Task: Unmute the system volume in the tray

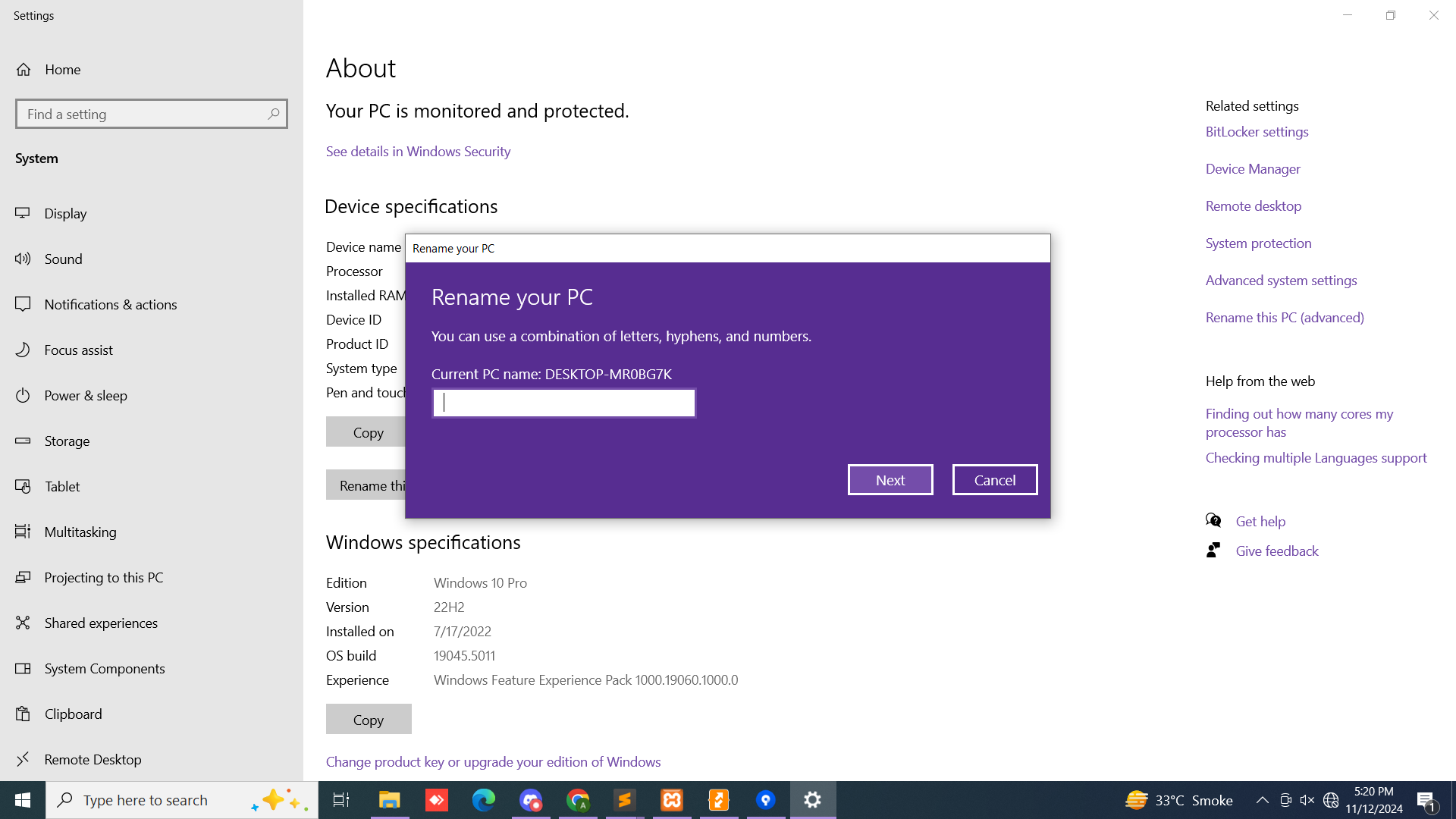Action: tap(1307, 800)
